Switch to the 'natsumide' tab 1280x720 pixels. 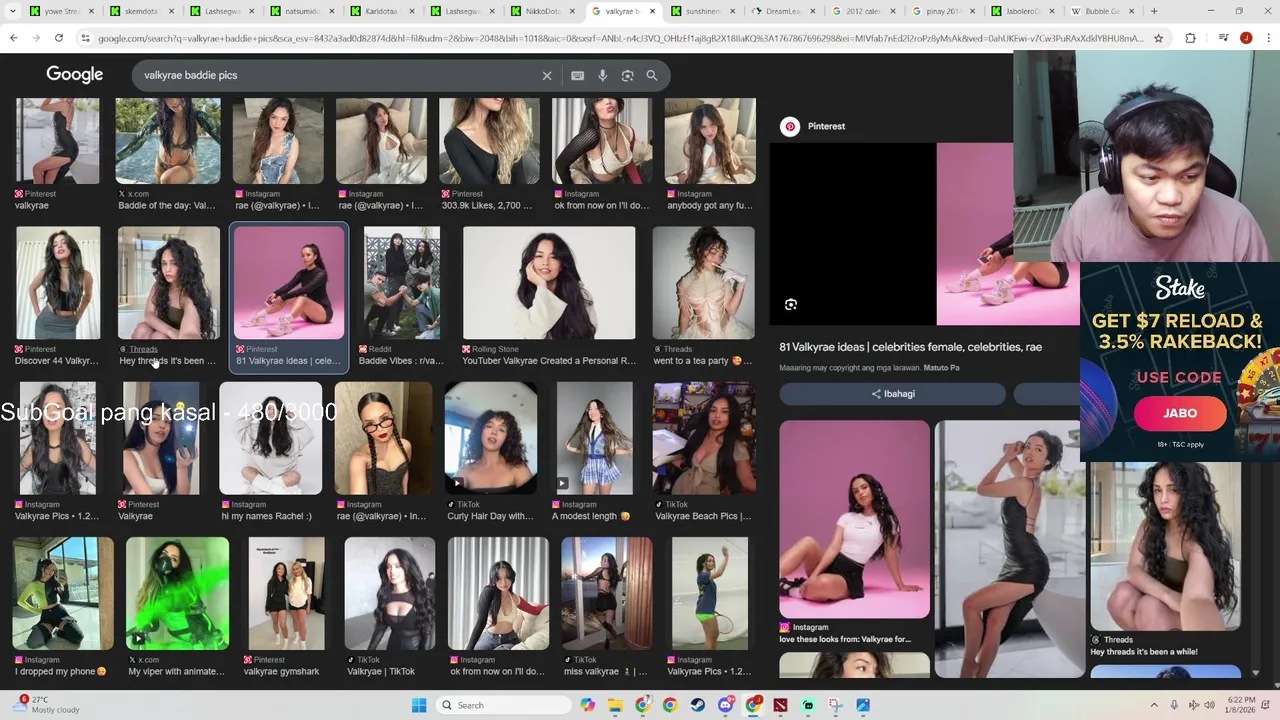point(300,11)
